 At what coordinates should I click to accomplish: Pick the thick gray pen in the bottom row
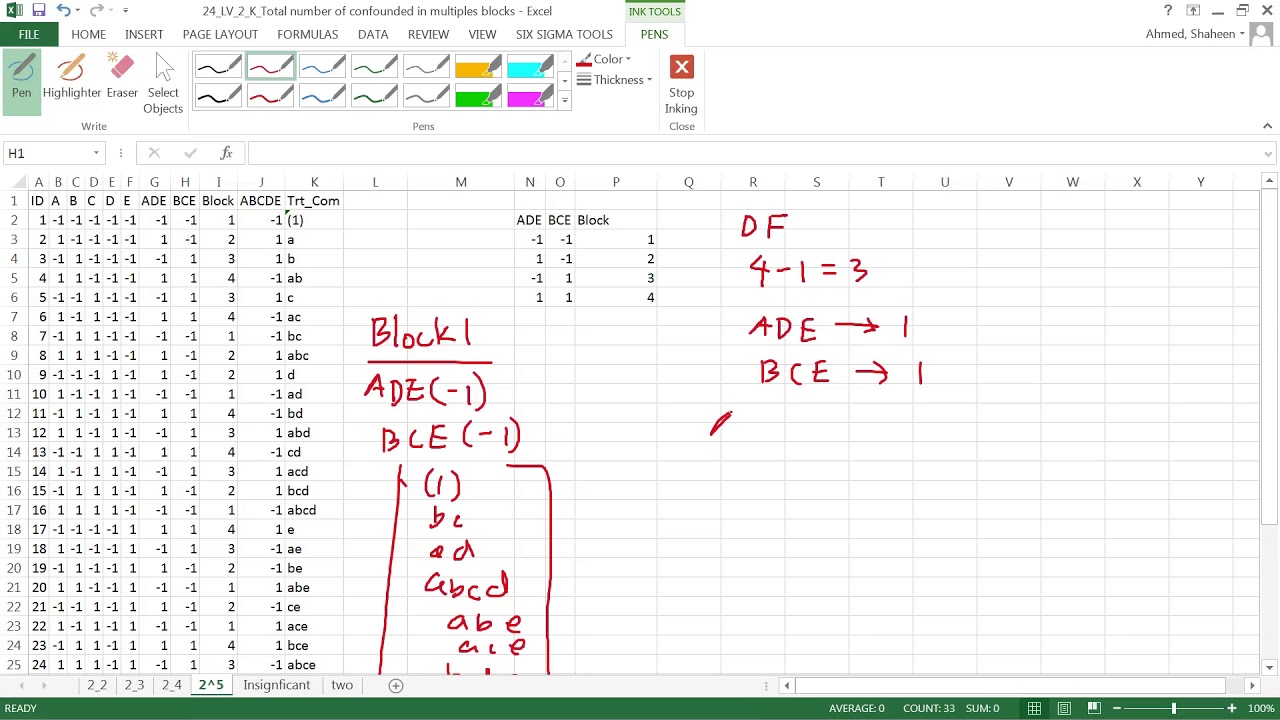(x=427, y=97)
